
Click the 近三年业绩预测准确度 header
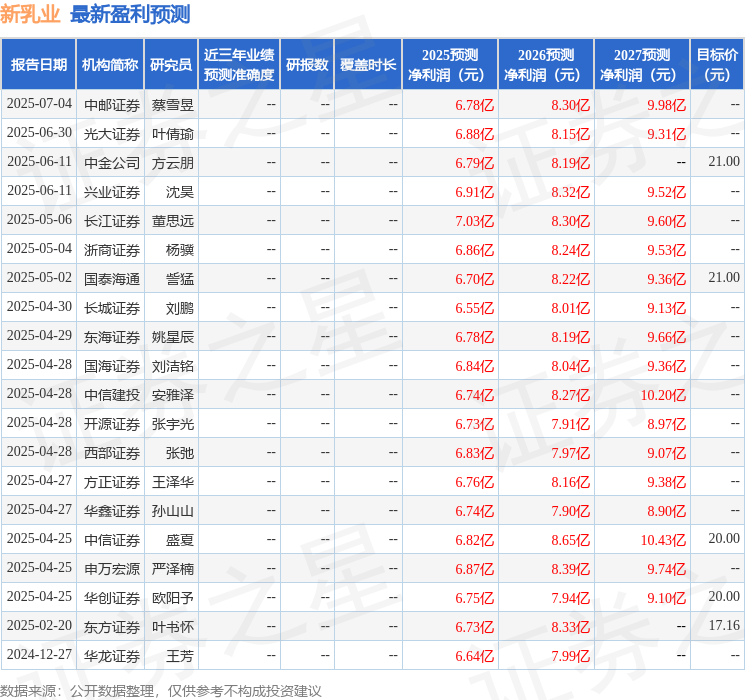click(x=239, y=65)
